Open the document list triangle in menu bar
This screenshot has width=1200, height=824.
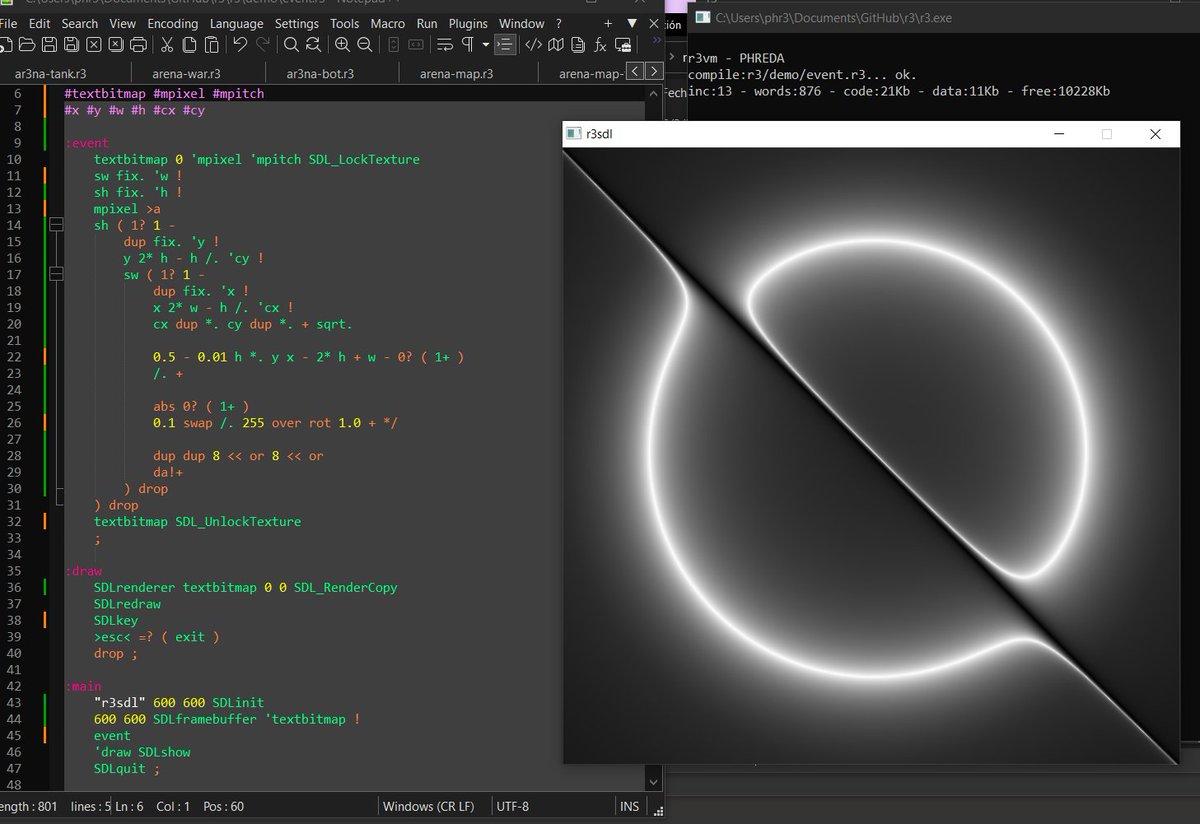632,23
